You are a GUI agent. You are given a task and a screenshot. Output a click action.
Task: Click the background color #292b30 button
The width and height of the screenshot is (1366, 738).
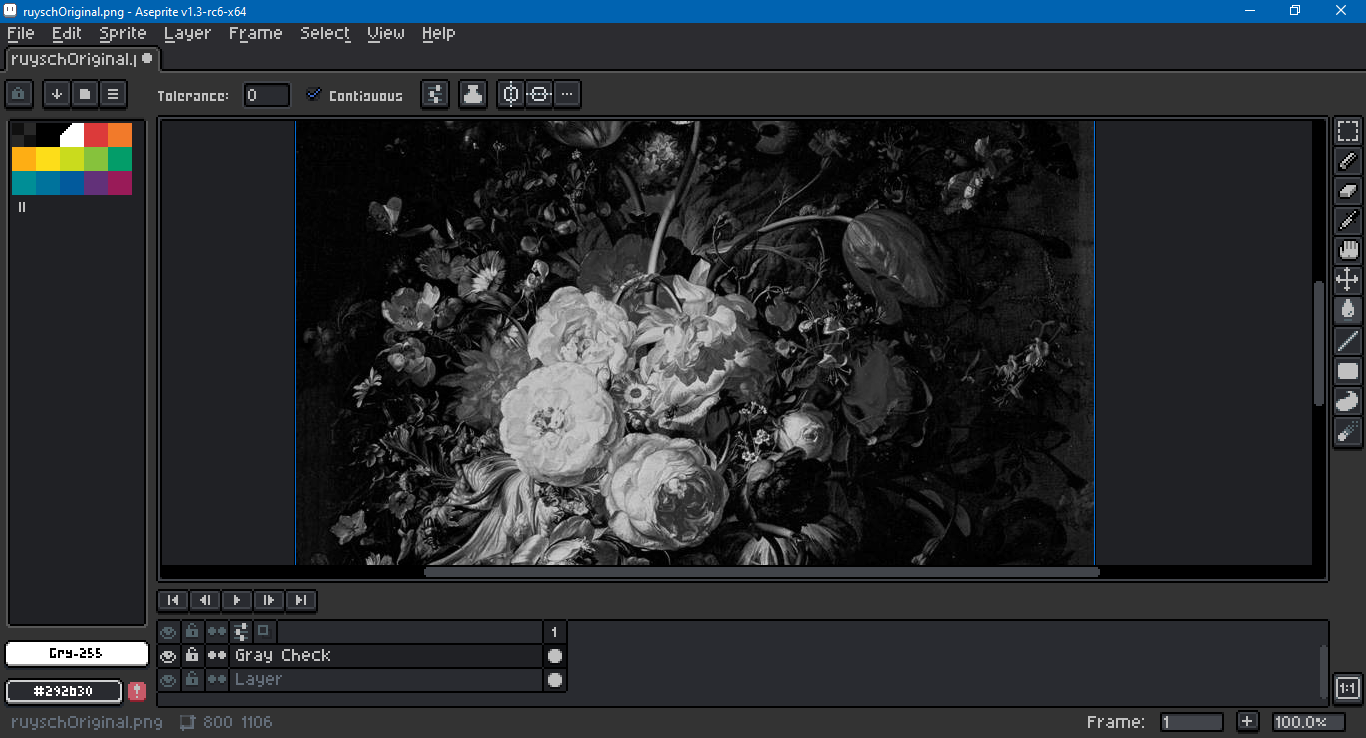64,691
